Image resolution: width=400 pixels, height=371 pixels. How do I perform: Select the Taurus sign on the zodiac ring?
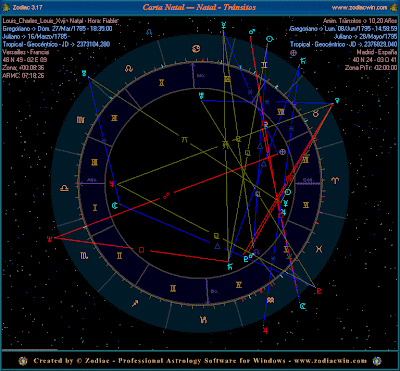pos(315,114)
